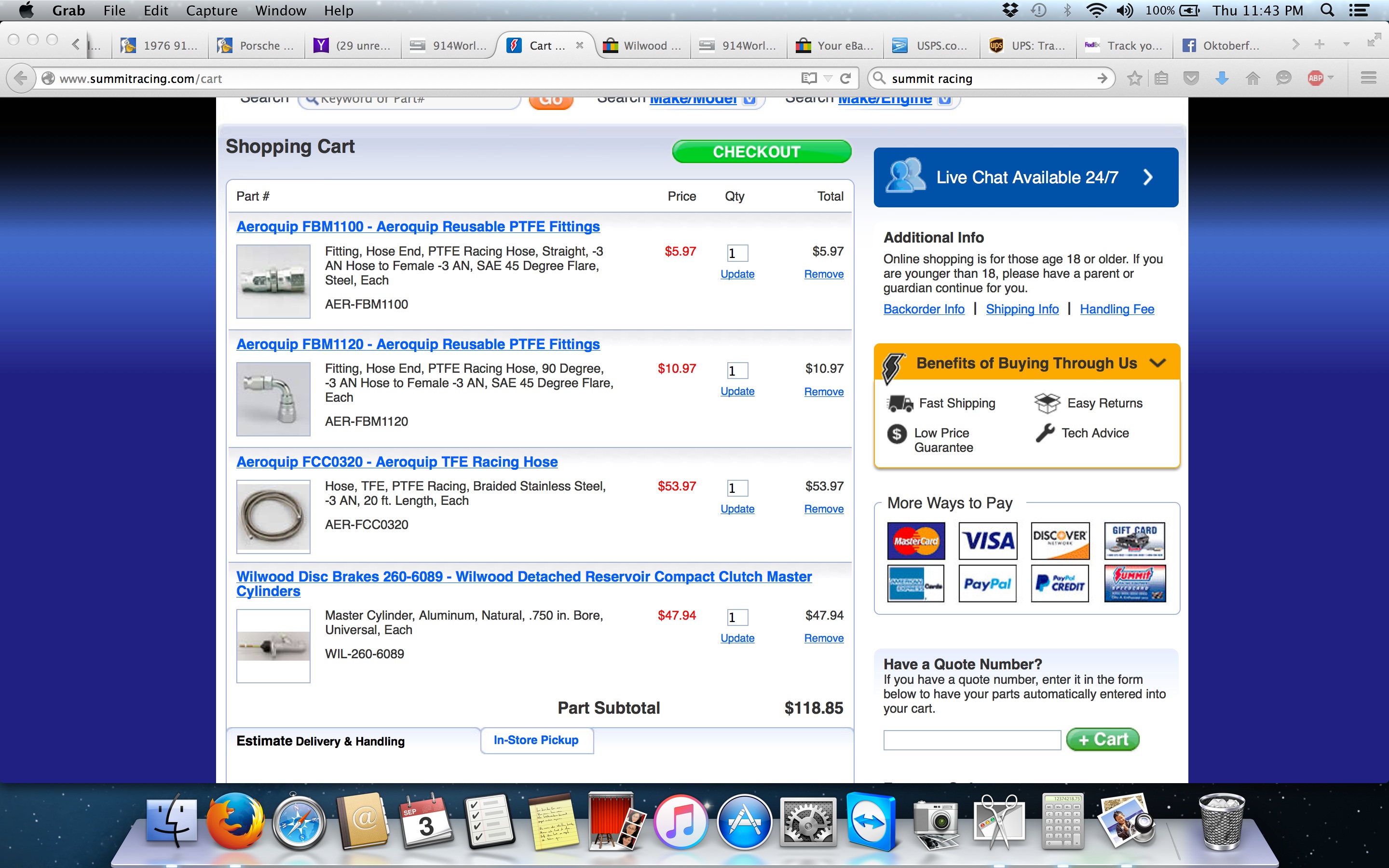This screenshot has width=1389, height=868.
Task: Click the Adblock Plus ABP icon
Action: pos(1316,78)
